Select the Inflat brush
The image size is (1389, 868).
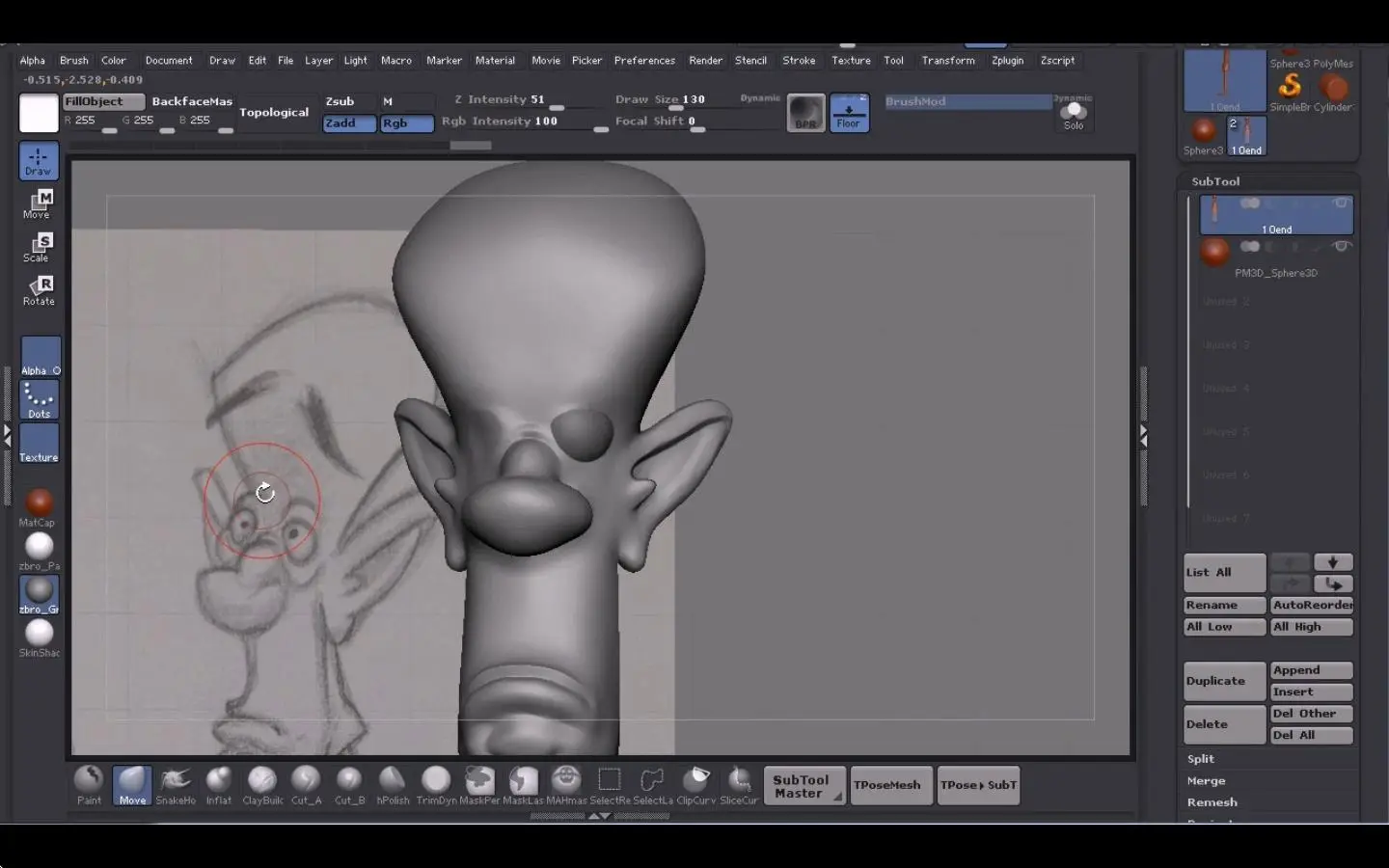[219, 785]
